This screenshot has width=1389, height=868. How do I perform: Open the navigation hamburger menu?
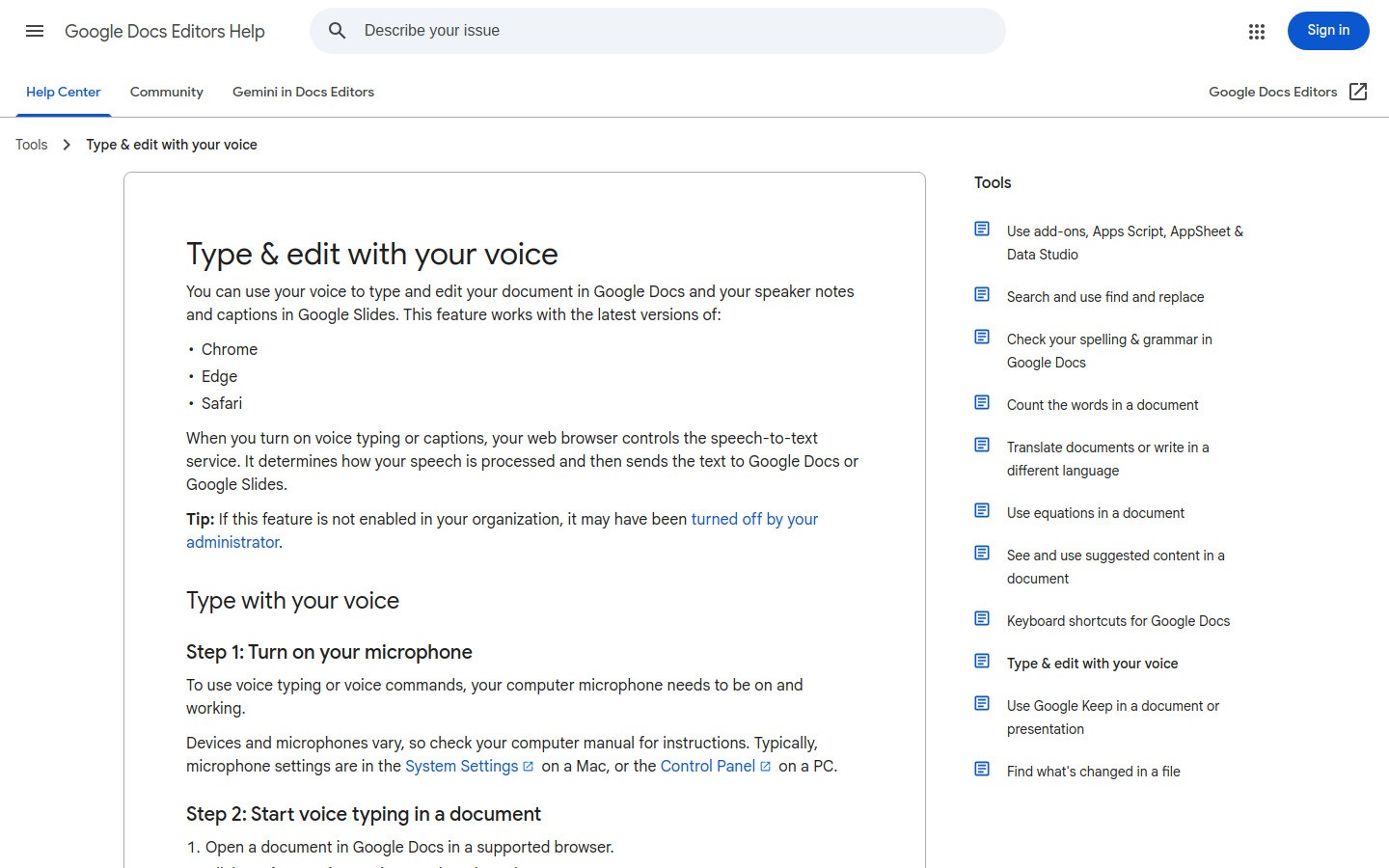(35, 31)
